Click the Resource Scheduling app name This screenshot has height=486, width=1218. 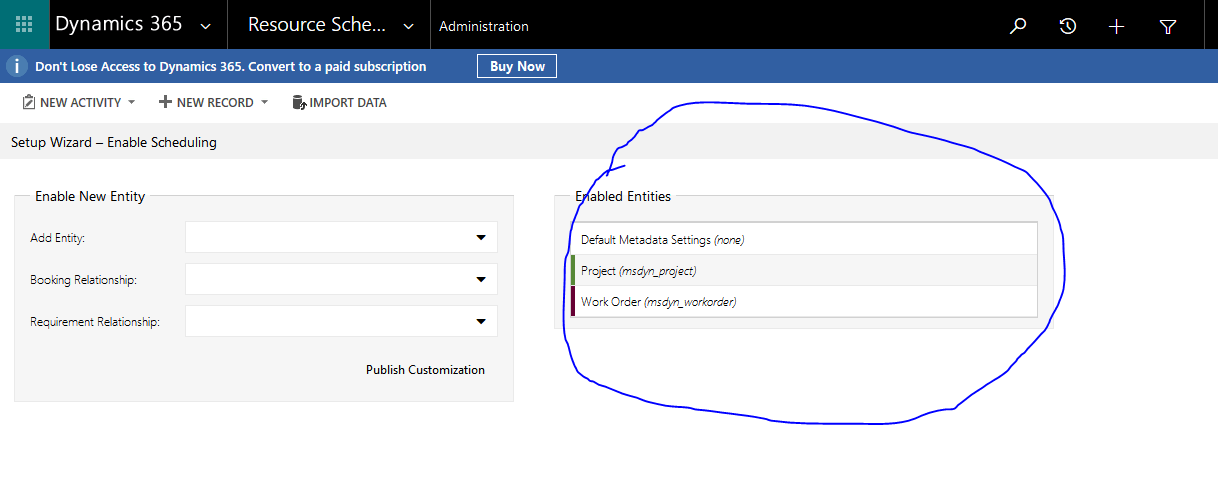(318, 25)
